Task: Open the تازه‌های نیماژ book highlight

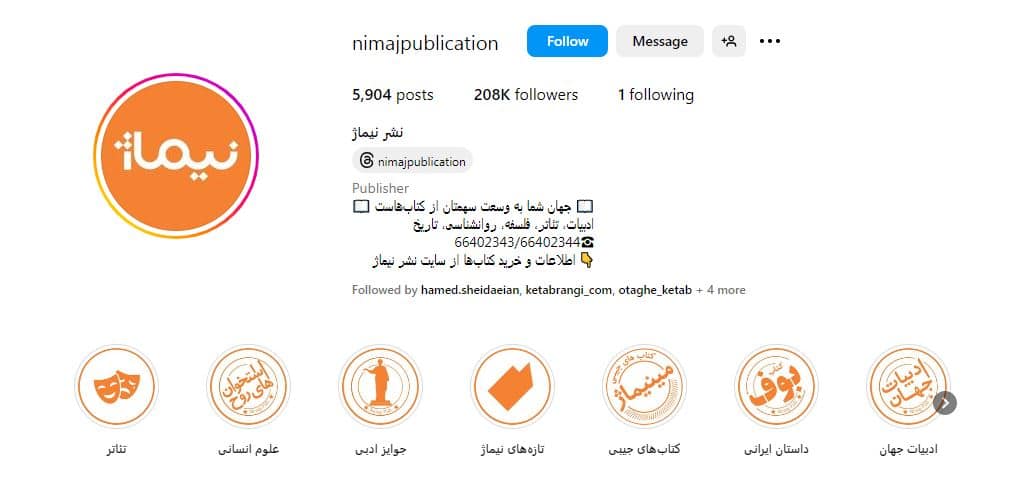Action: (x=512, y=387)
